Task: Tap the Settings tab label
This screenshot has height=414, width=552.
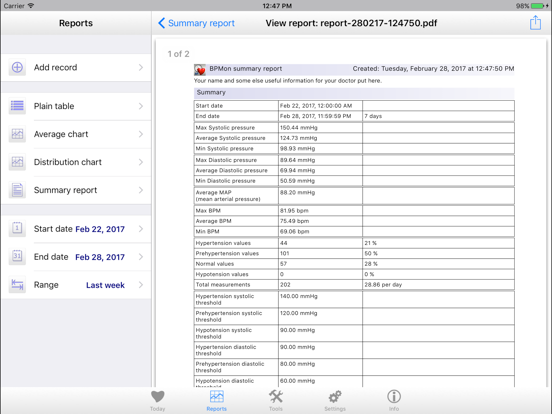Action: 335,409
